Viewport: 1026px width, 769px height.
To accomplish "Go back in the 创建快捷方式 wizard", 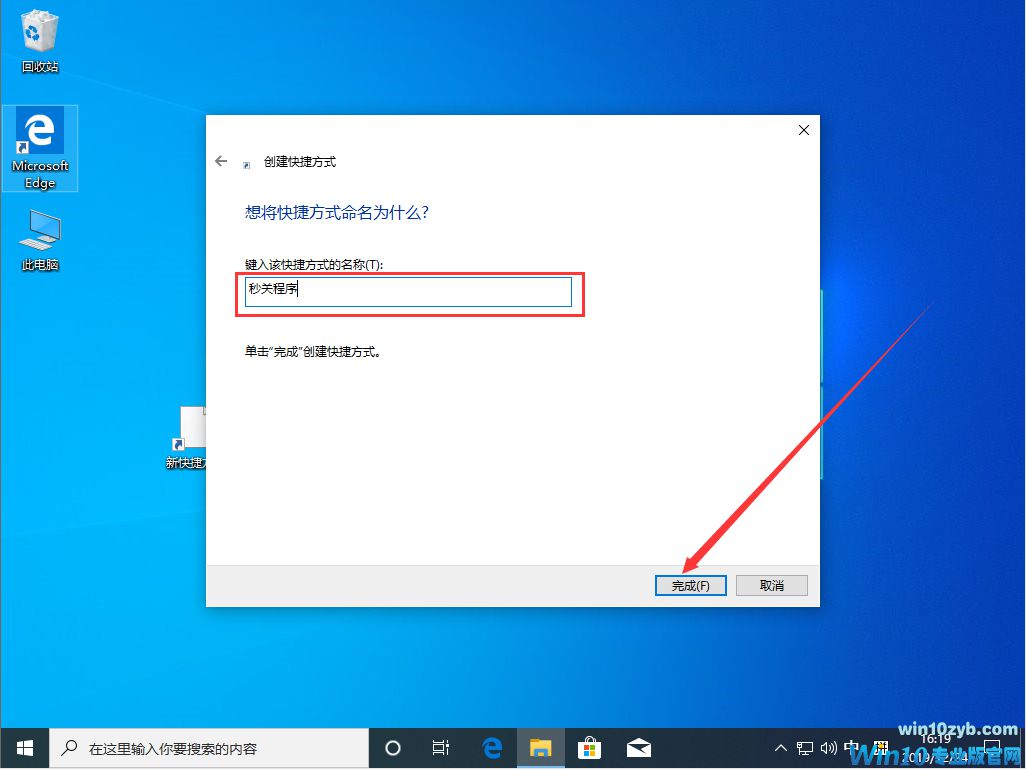I will 220,161.
